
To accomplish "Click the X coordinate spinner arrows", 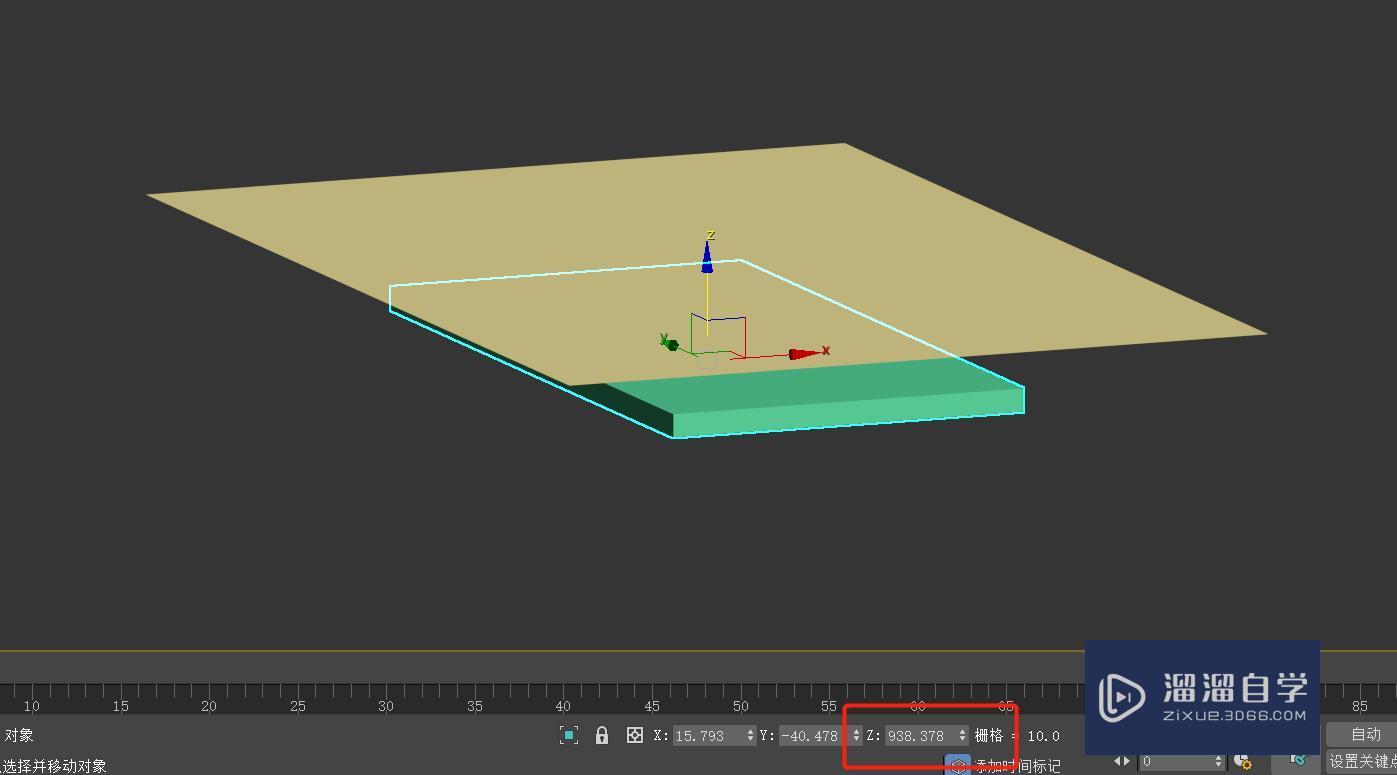I will coord(751,735).
